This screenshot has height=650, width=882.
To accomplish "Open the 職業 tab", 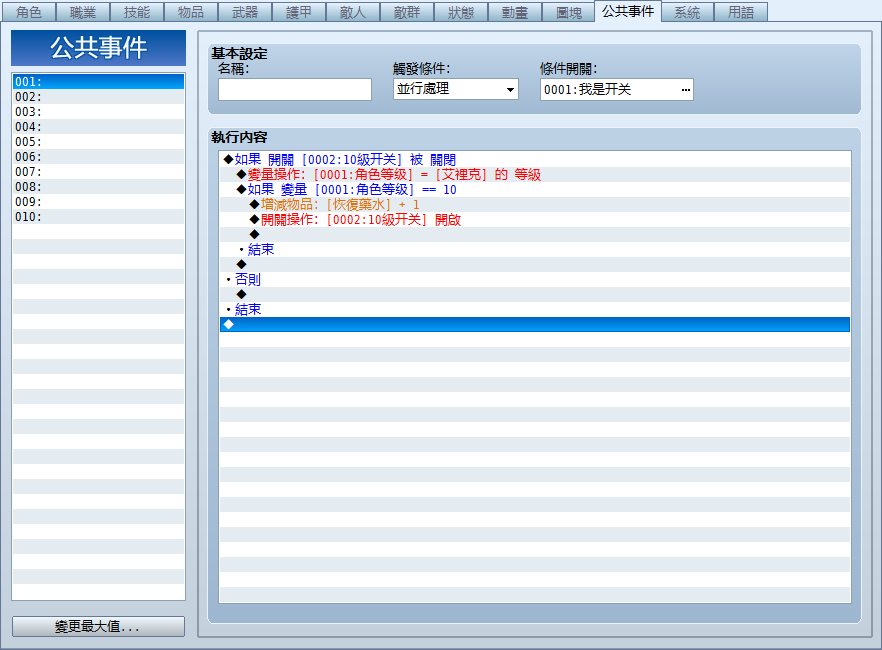I will [x=83, y=12].
